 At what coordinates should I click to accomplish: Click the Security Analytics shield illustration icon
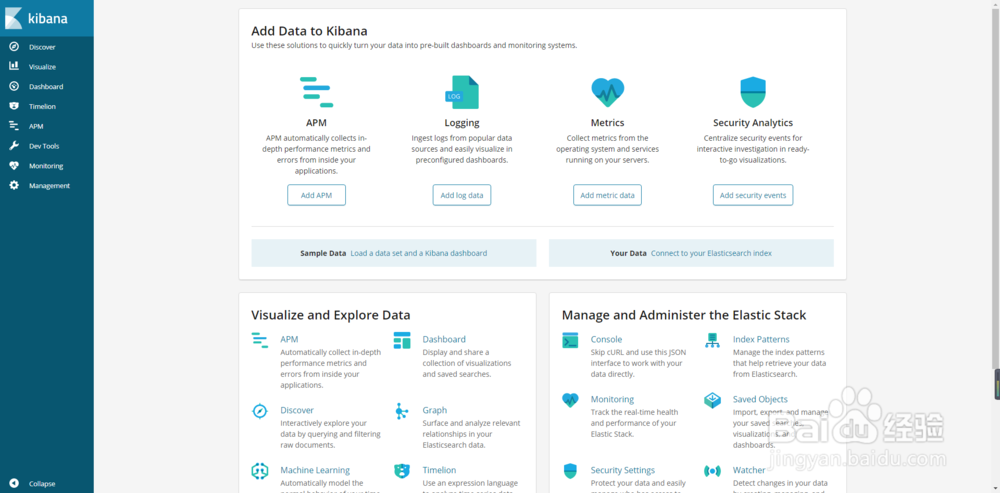(x=753, y=92)
